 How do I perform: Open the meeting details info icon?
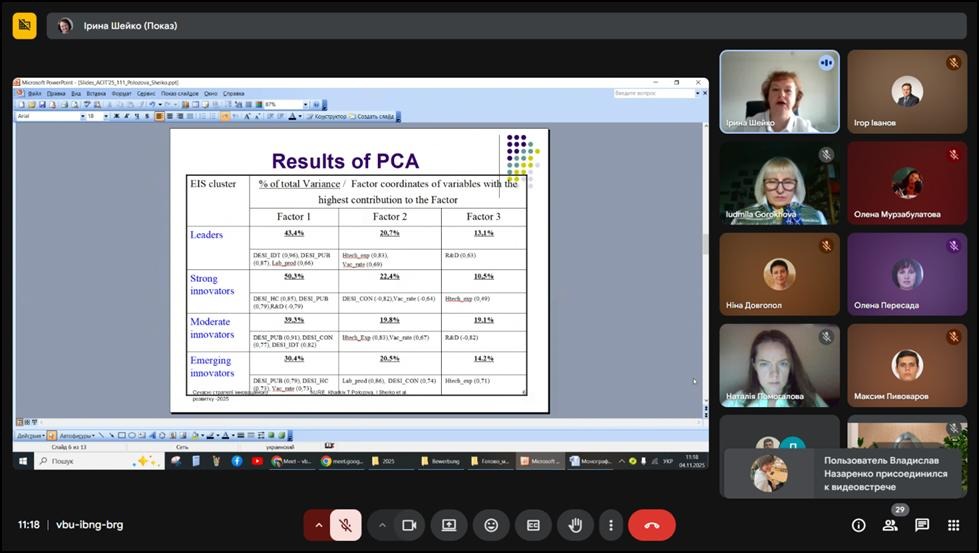point(858,525)
